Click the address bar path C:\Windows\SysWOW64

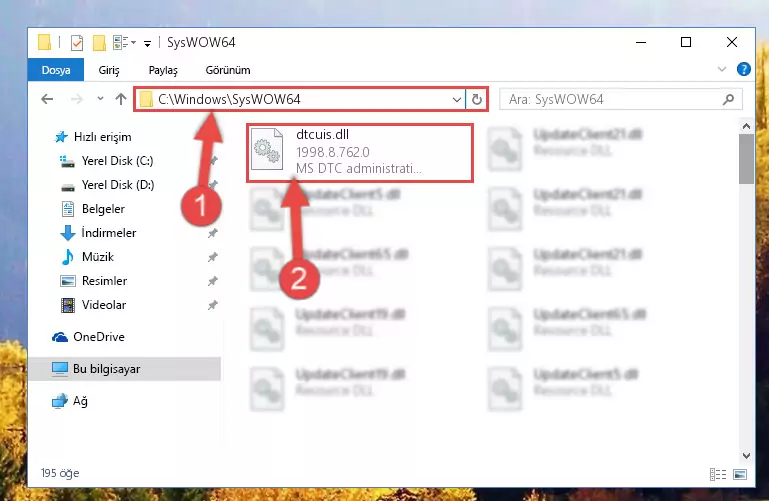(x=229, y=100)
